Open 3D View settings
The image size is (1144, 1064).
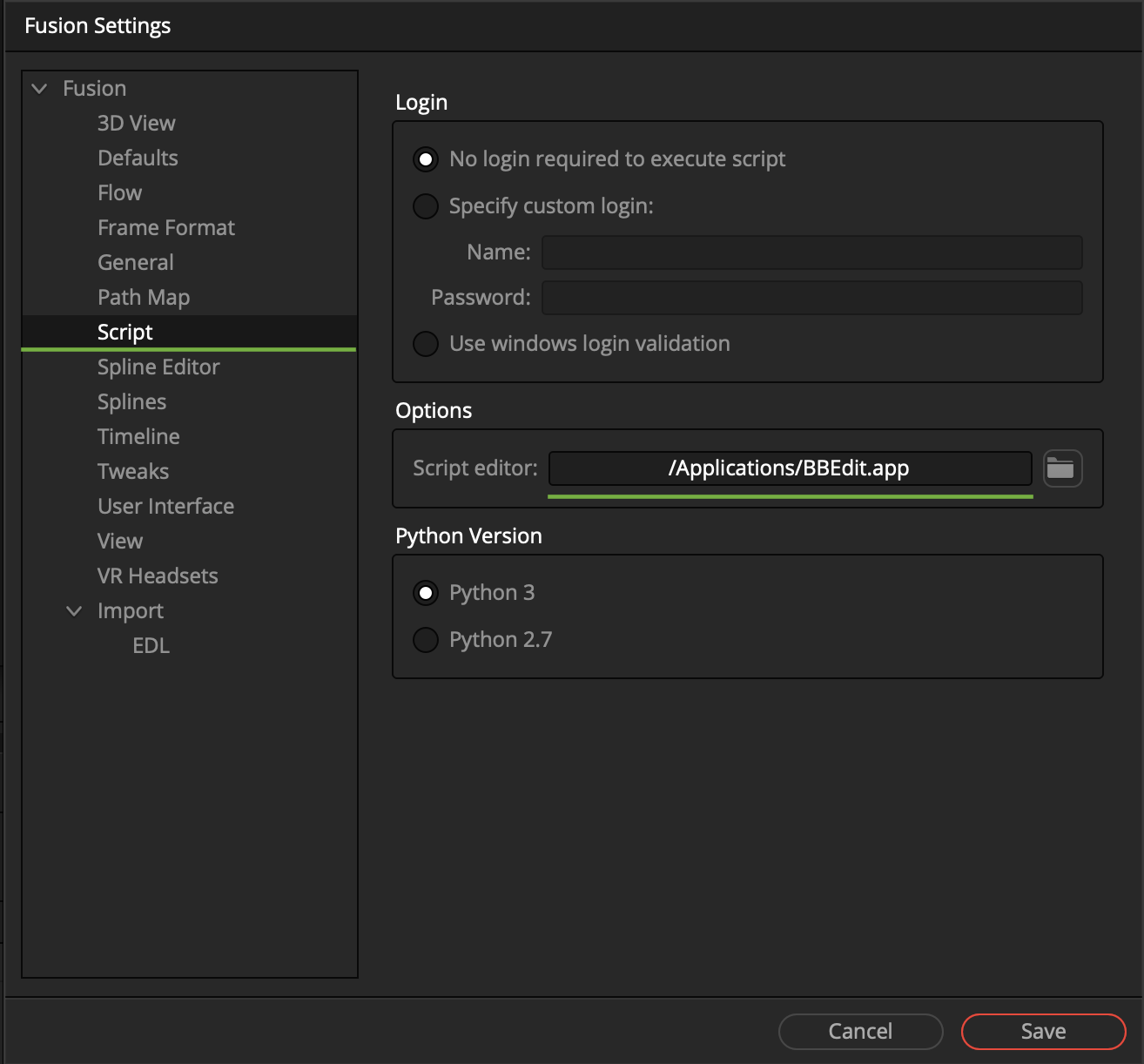tap(137, 124)
